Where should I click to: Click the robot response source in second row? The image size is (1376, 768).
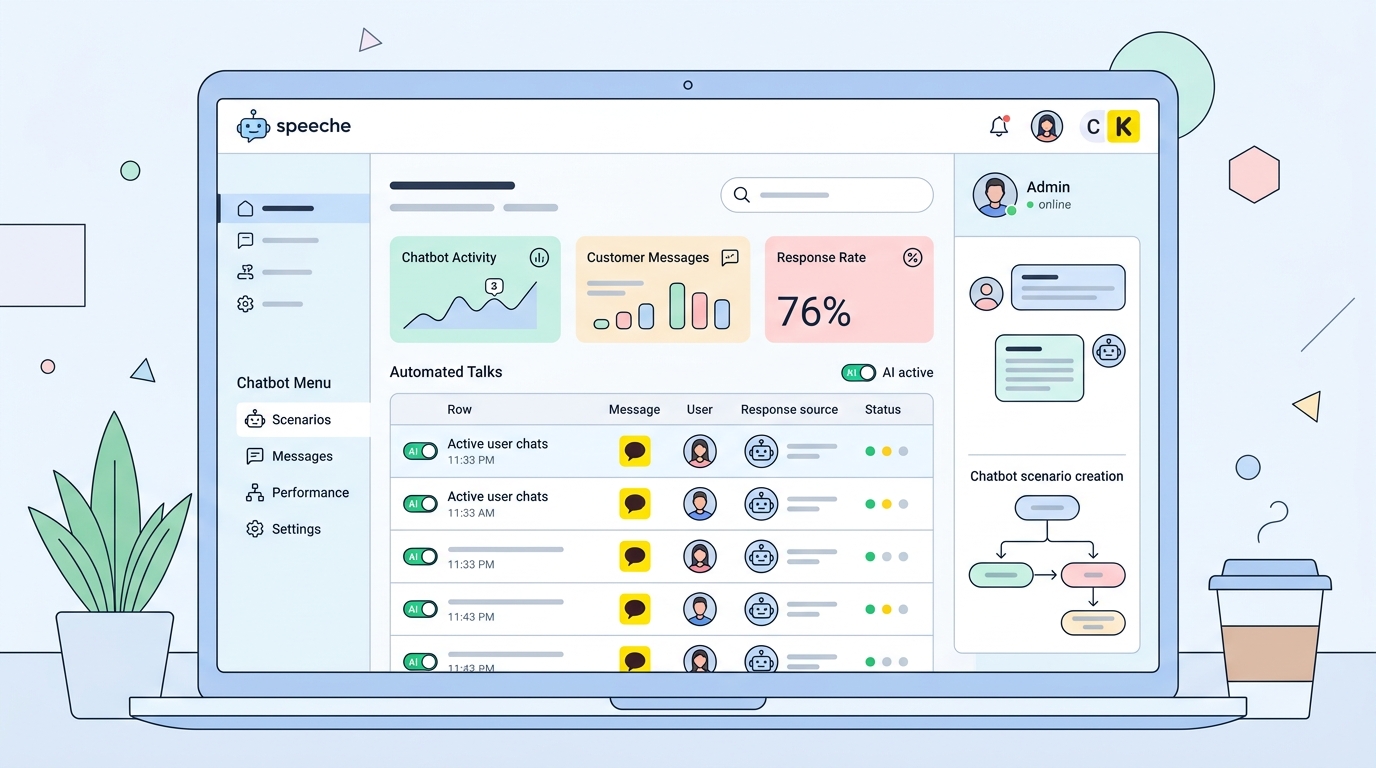761,503
